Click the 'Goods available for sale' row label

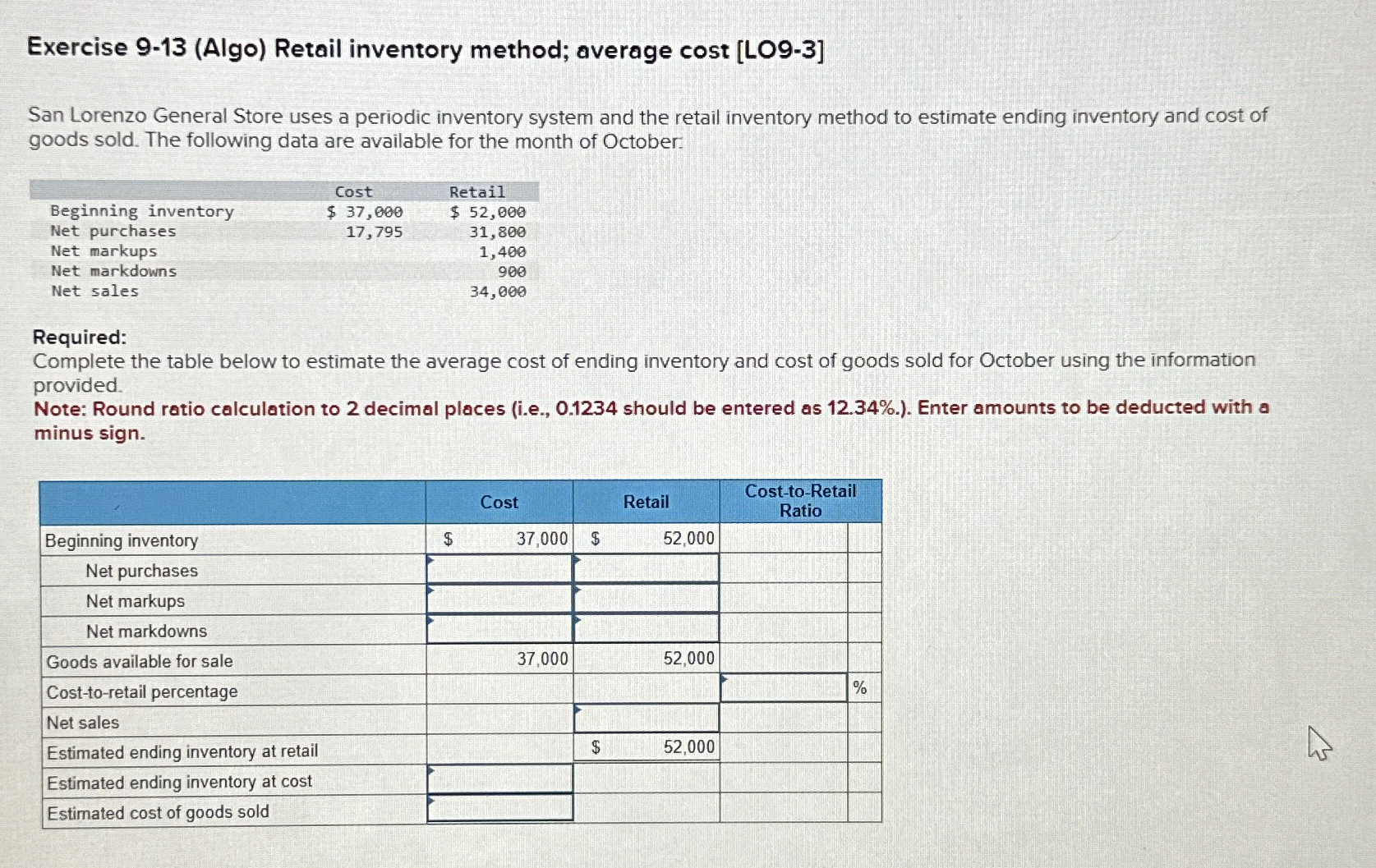tap(140, 661)
